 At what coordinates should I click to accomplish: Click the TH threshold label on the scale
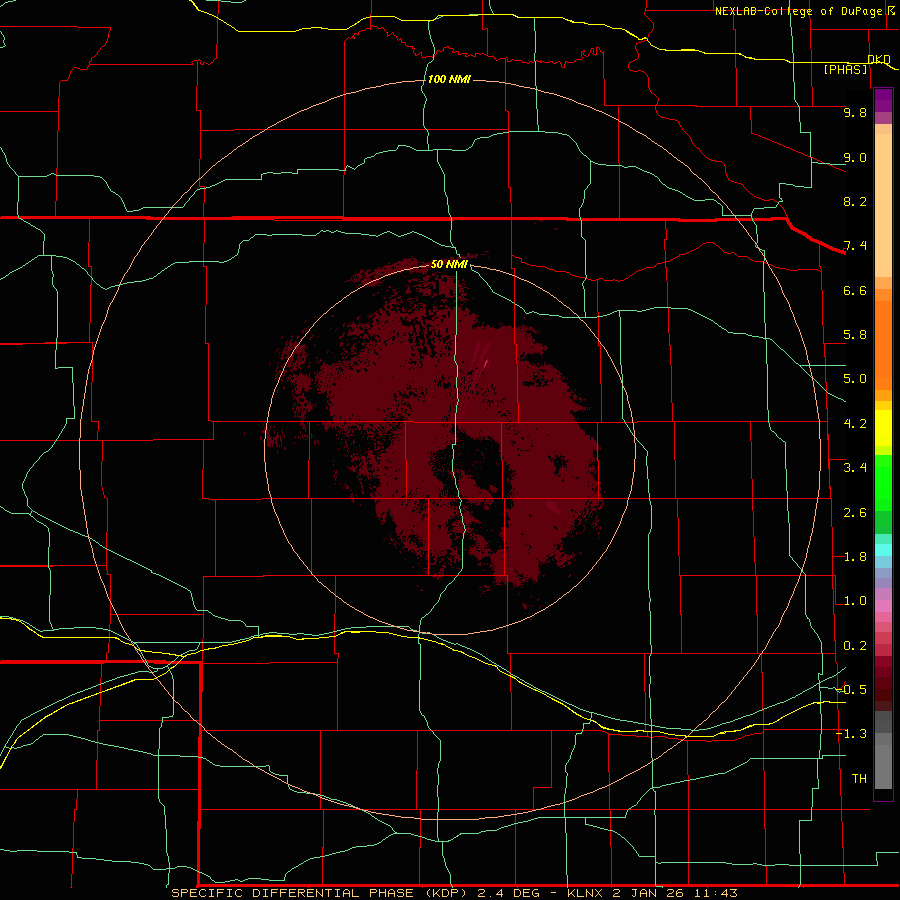point(859,778)
